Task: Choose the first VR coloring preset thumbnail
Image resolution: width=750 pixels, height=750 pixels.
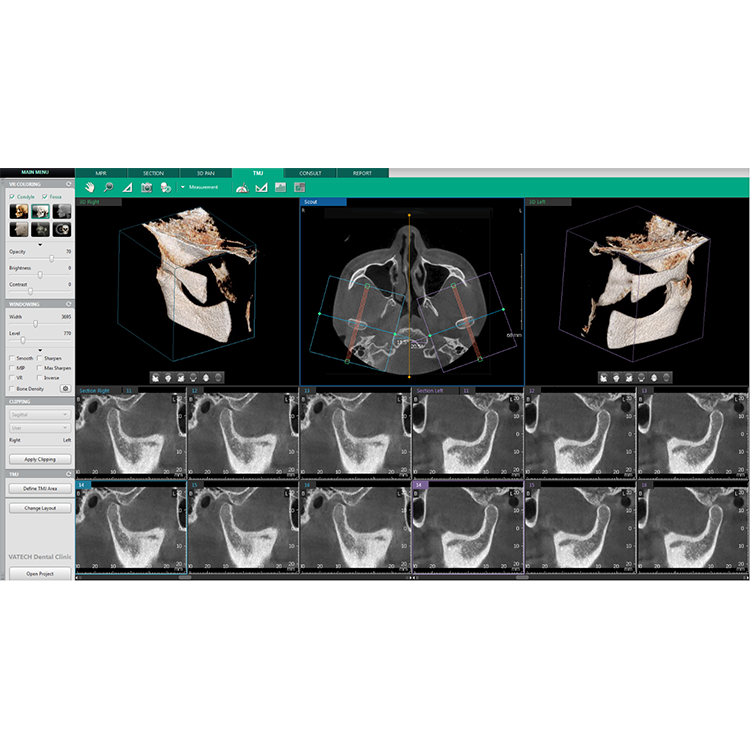Action: pyautogui.click(x=17, y=211)
